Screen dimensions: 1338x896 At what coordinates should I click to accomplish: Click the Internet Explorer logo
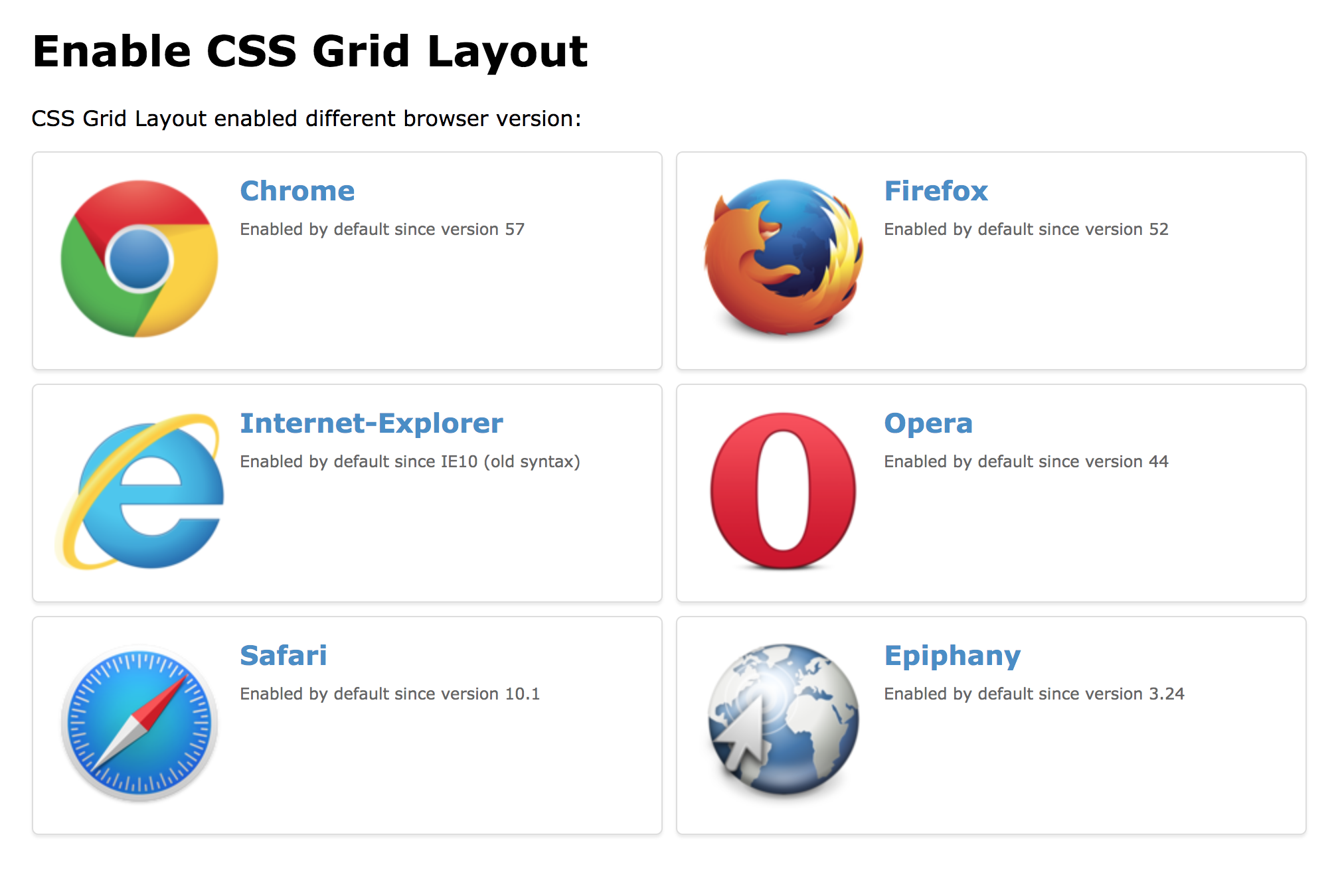point(139,491)
